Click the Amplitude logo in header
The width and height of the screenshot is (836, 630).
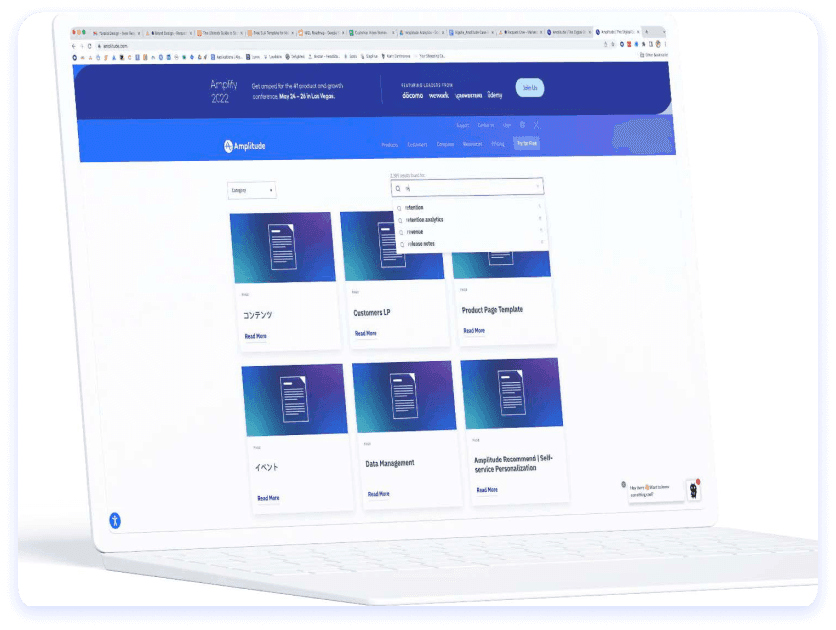coord(245,147)
